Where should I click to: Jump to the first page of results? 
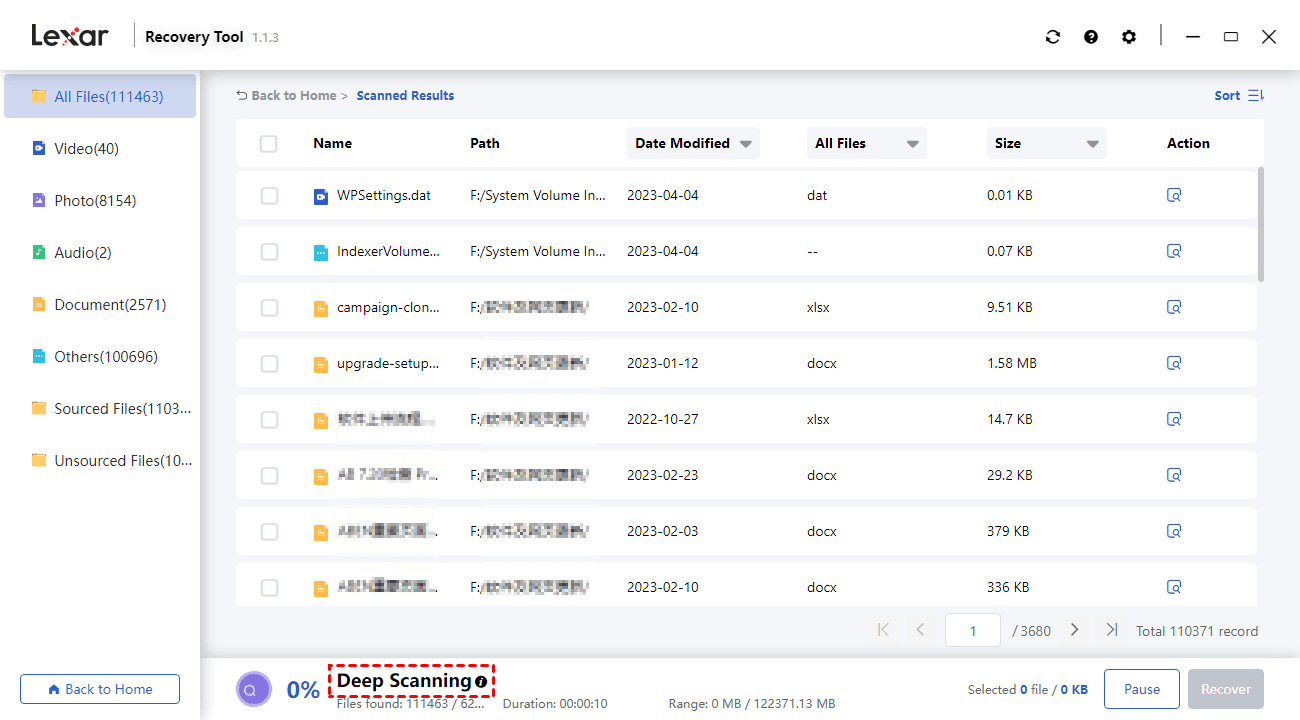[883, 630]
